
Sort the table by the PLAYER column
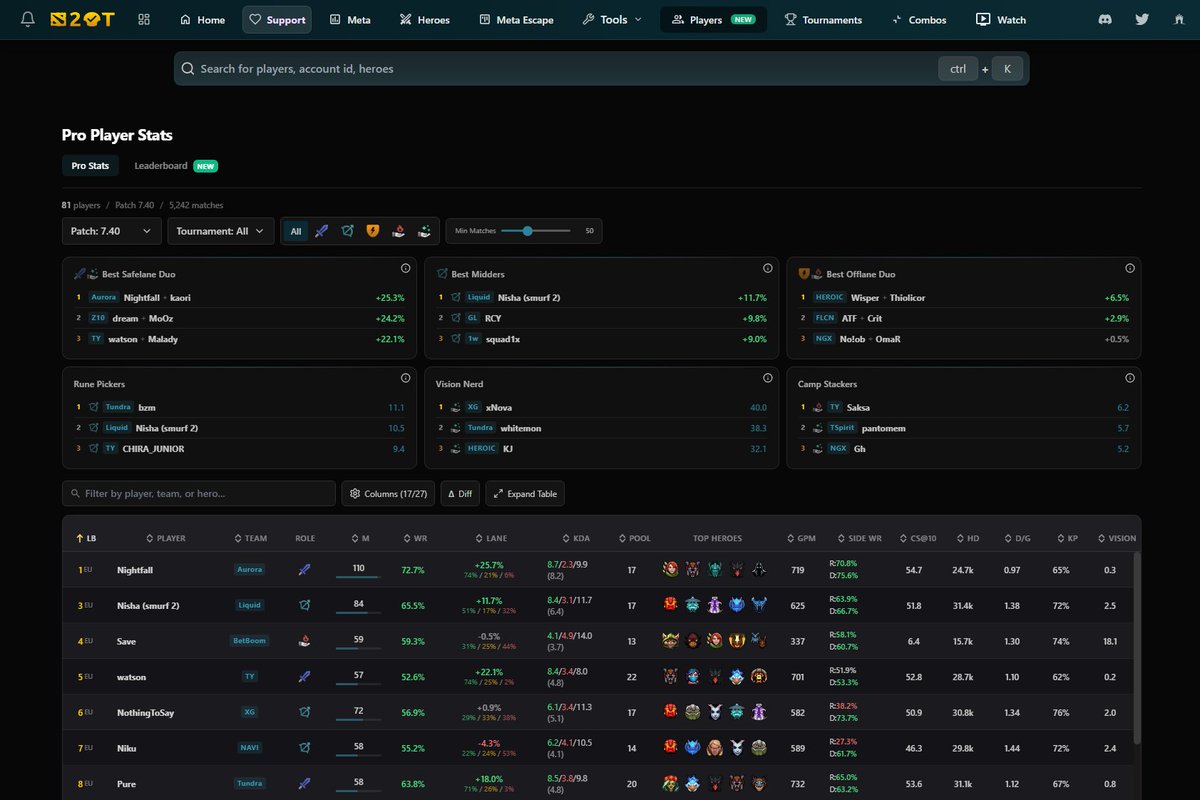click(166, 538)
